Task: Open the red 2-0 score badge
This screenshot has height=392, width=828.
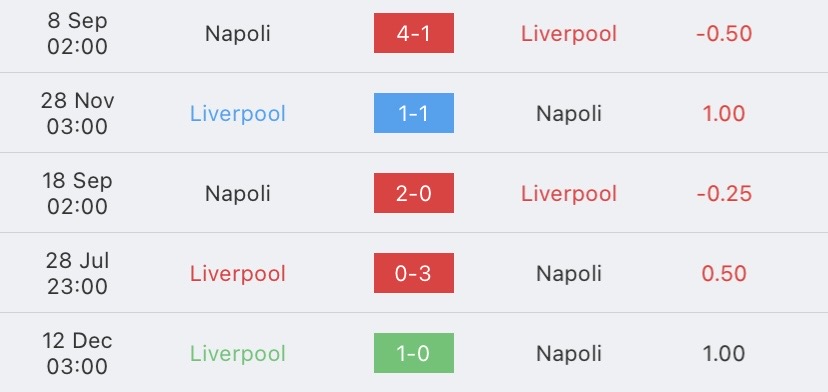Action: point(413,193)
